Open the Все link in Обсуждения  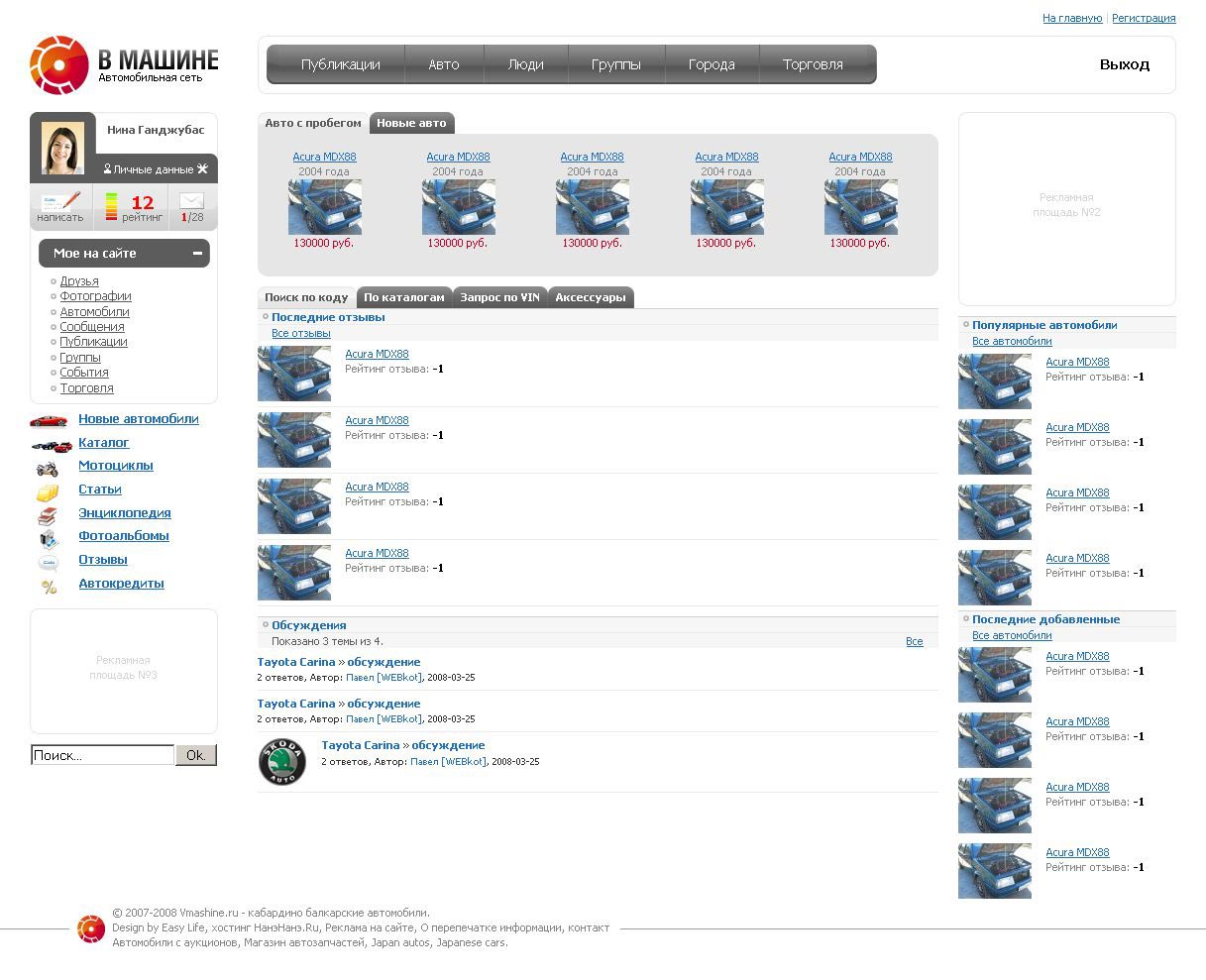pos(915,642)
